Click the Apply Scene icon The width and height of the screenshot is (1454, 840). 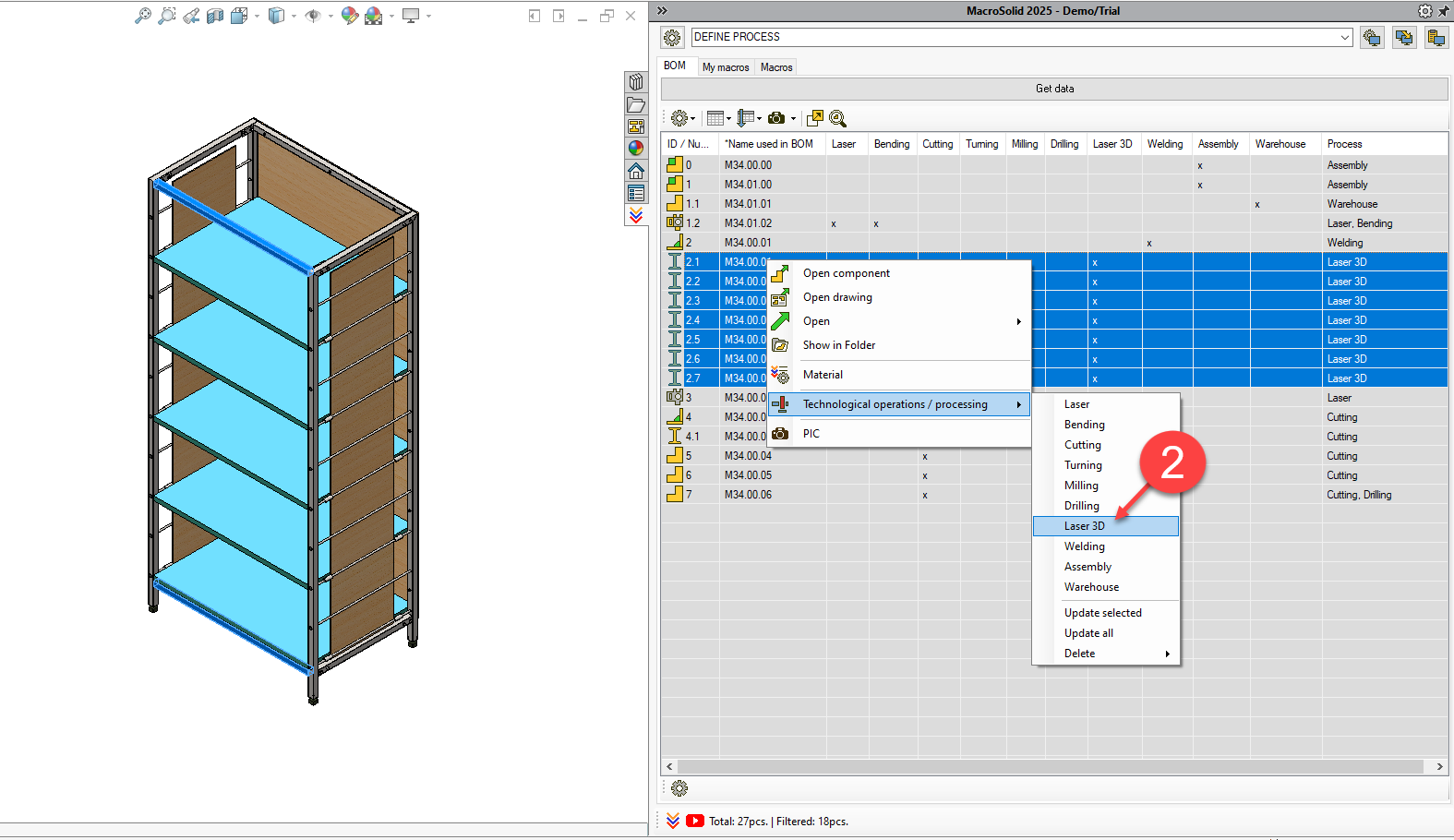click(373, 16)
